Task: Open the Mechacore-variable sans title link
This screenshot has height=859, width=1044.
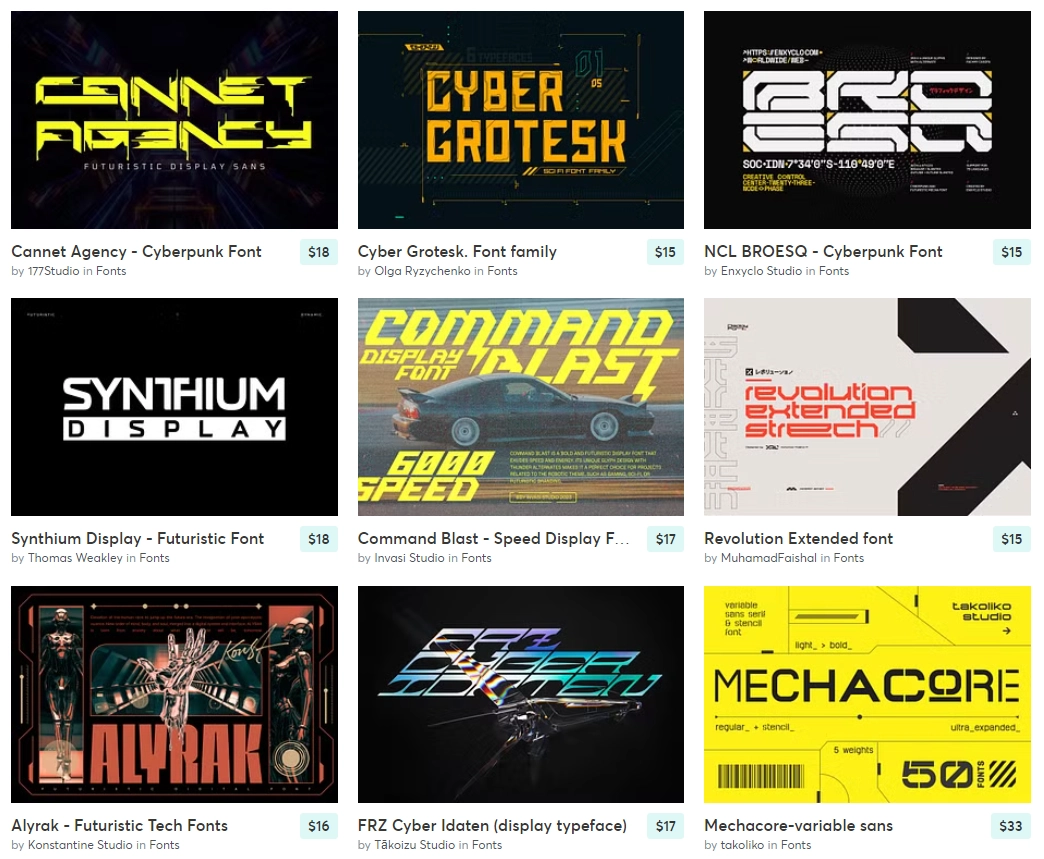Action: [798, 826]
